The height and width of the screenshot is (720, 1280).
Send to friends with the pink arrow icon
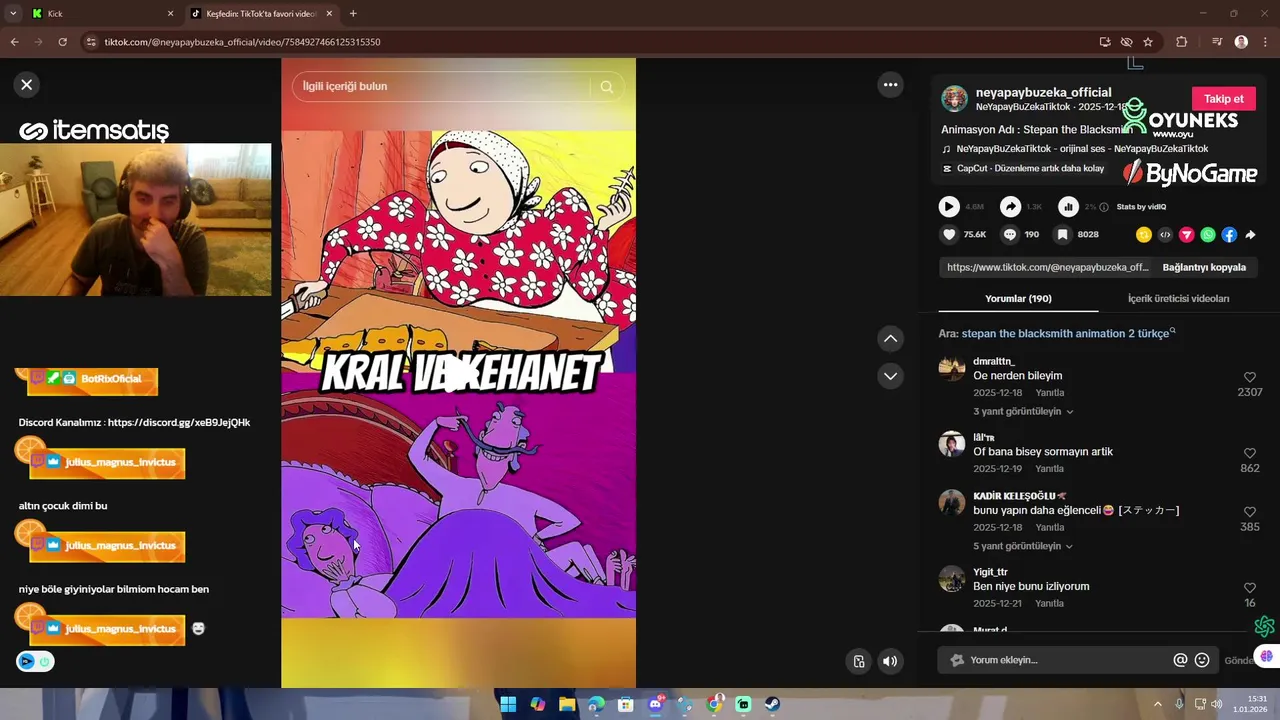pos(1187,235)
